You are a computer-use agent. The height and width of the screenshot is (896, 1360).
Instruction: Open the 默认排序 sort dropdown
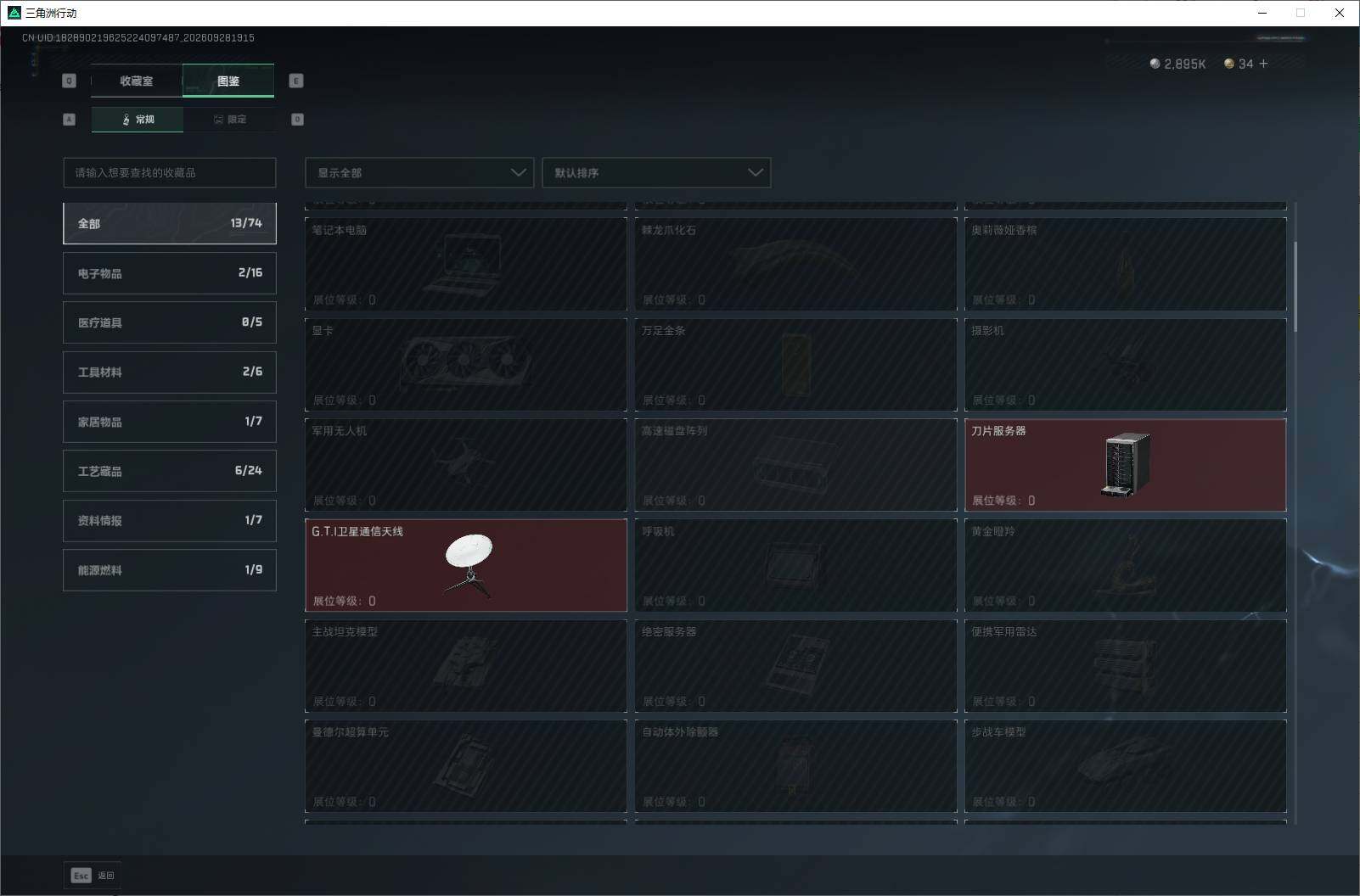tap(656, 172)
